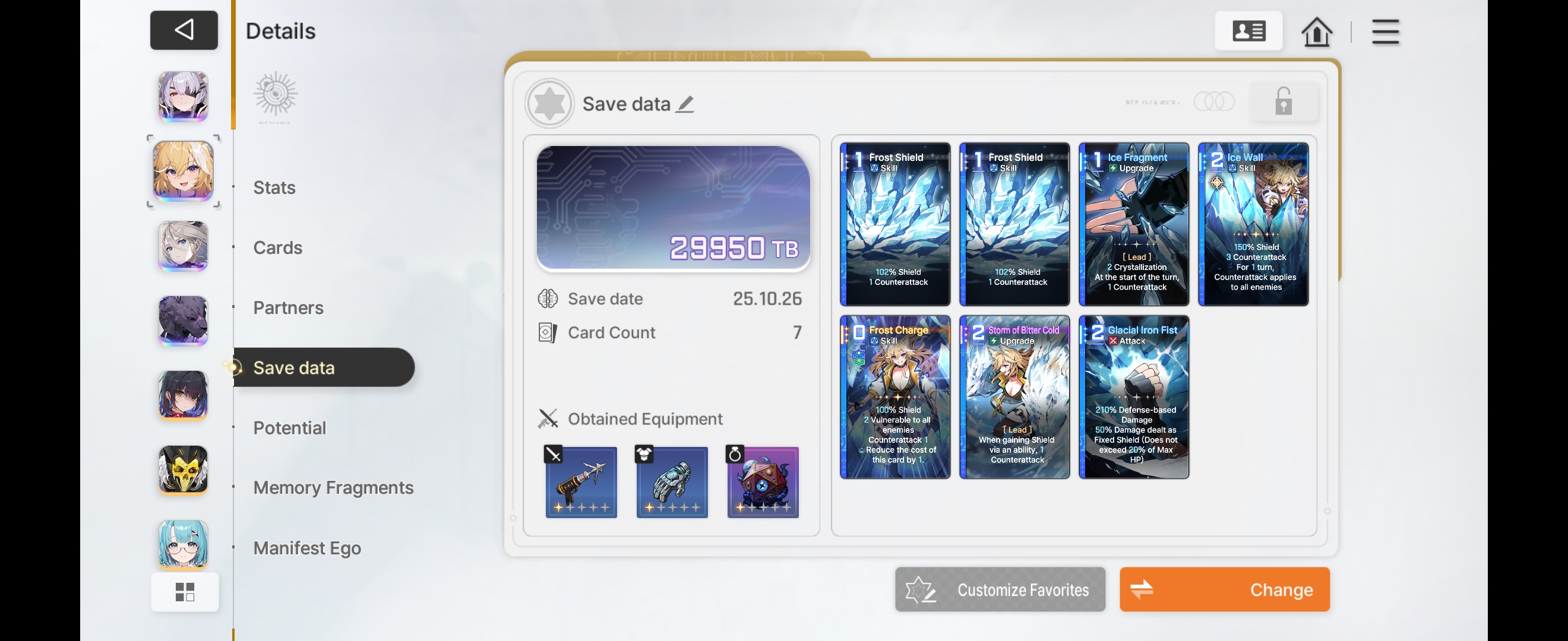Open the Stats menu item
The width and height of the screenshot is (1568, 641).
coord(274,188)
